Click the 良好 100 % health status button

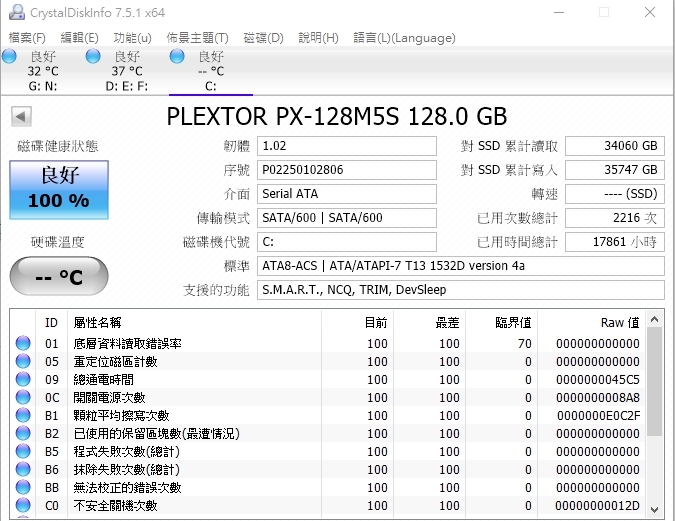(x=59, y=190)
